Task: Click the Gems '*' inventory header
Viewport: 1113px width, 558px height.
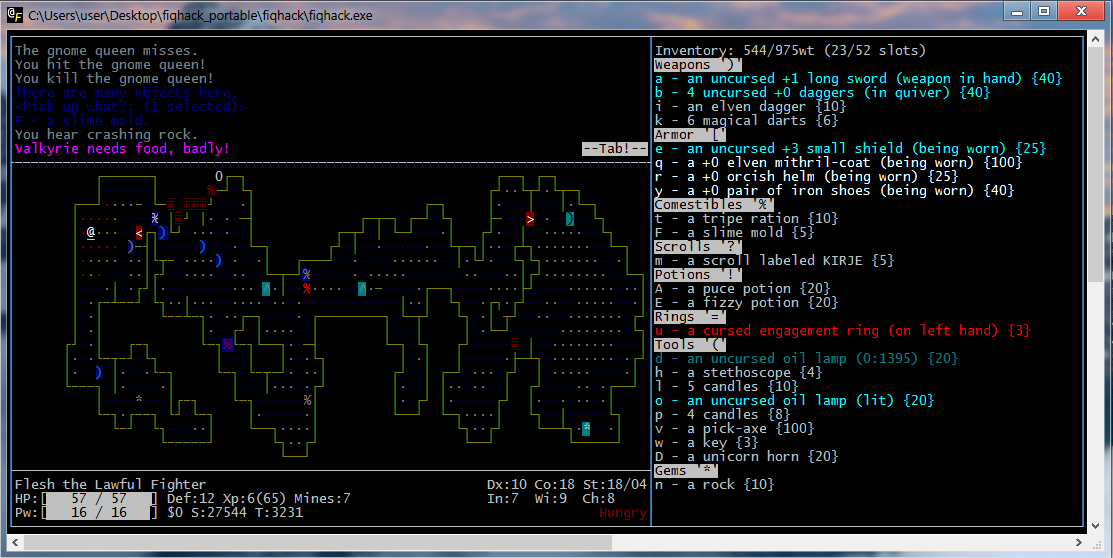Action: [x=686, y=471]
